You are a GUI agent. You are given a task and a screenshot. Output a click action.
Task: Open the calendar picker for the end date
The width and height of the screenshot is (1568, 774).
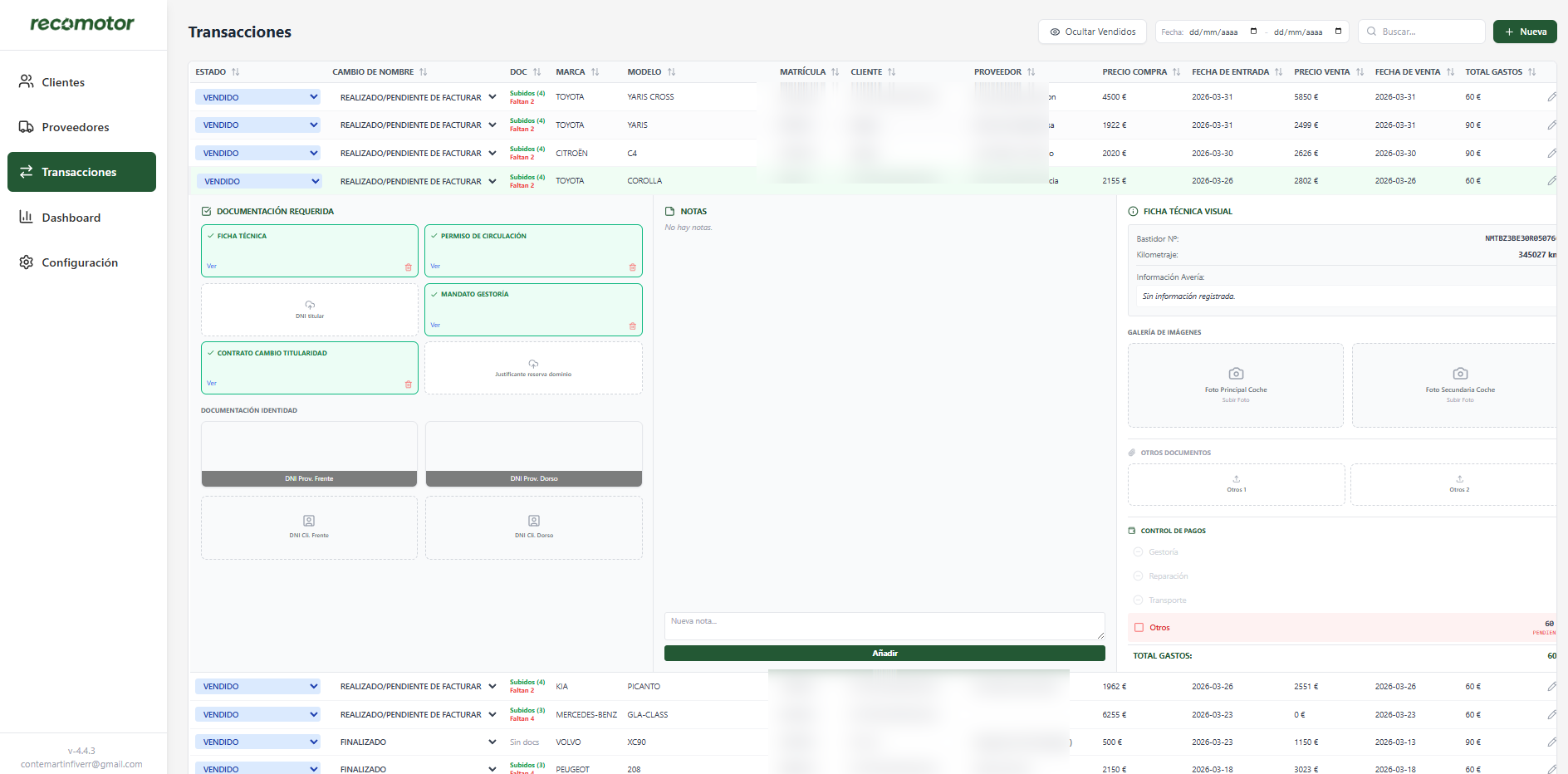[1338, 32]
